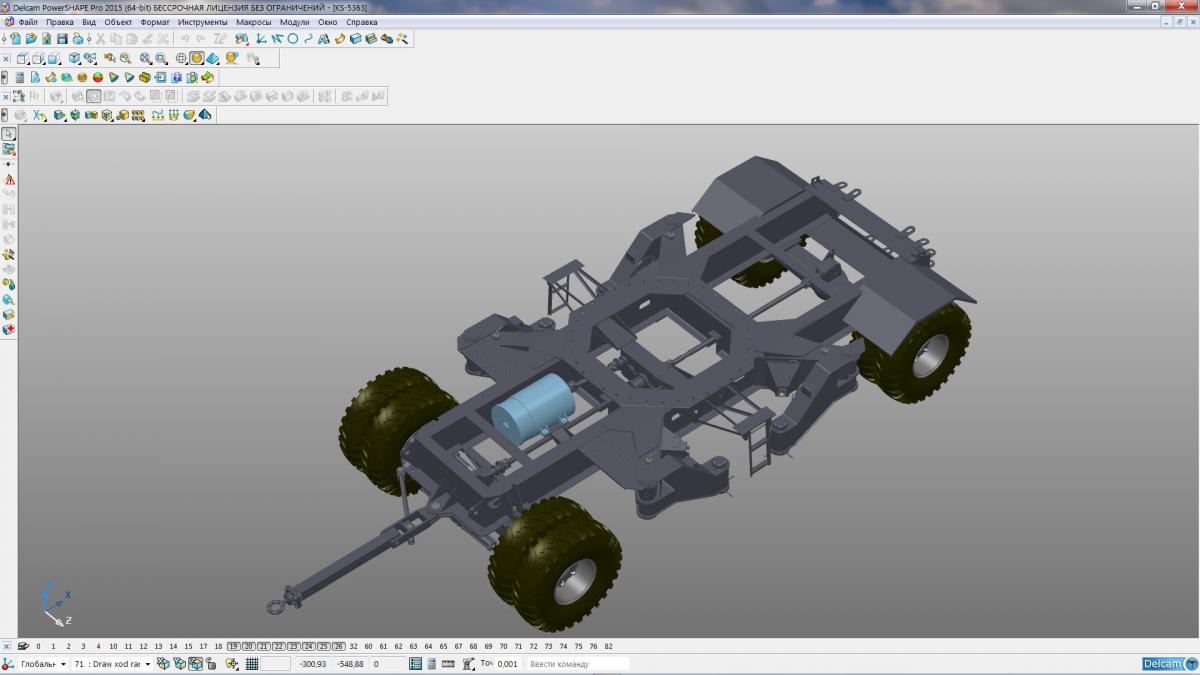This screenshot has height=675, width=1200.
Task: Click level number 71 in level bar
Action: (x=517, y=646)
